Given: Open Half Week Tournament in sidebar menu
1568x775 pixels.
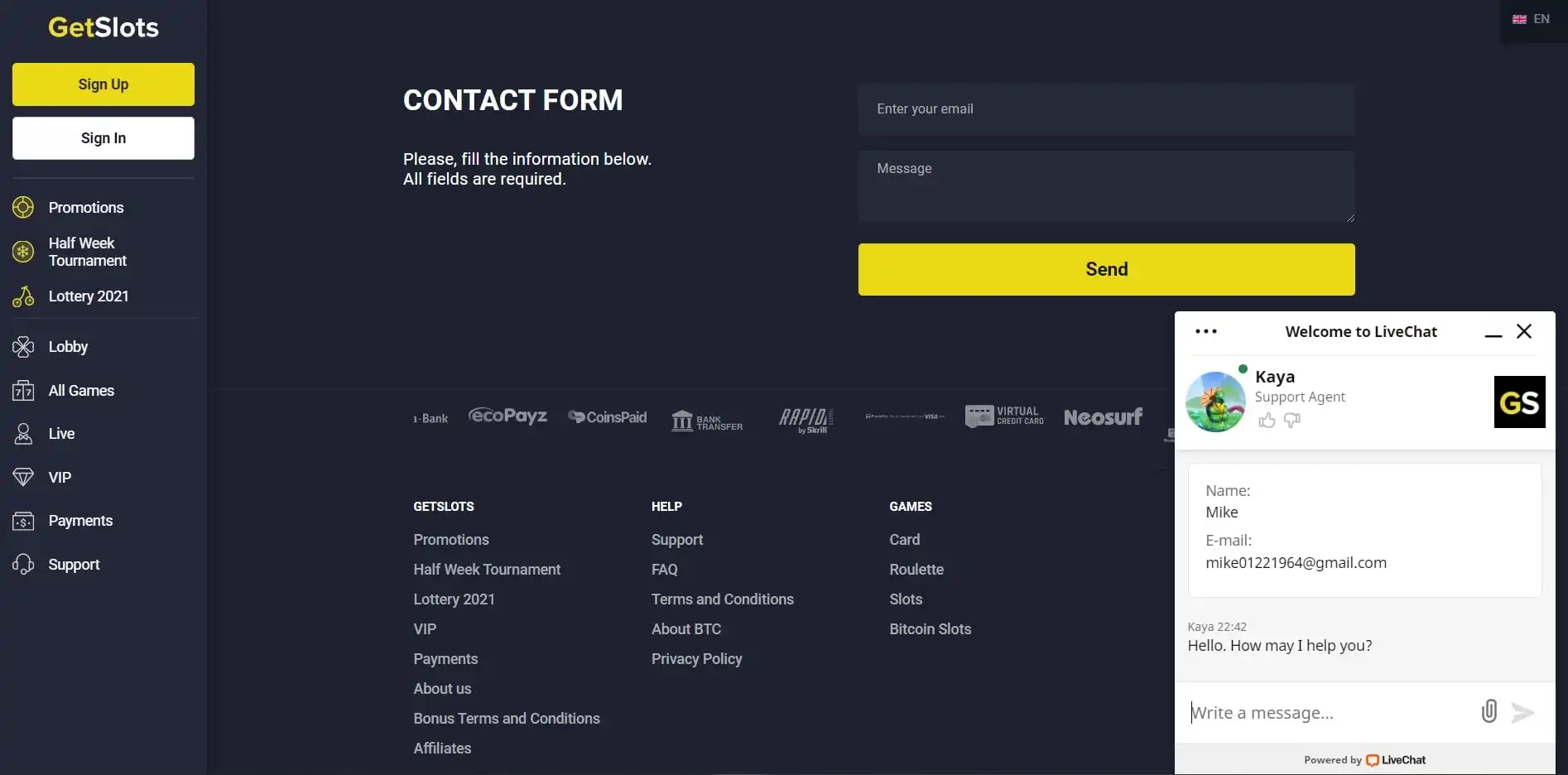Looking at the screenshot, I should pos(87,252).
